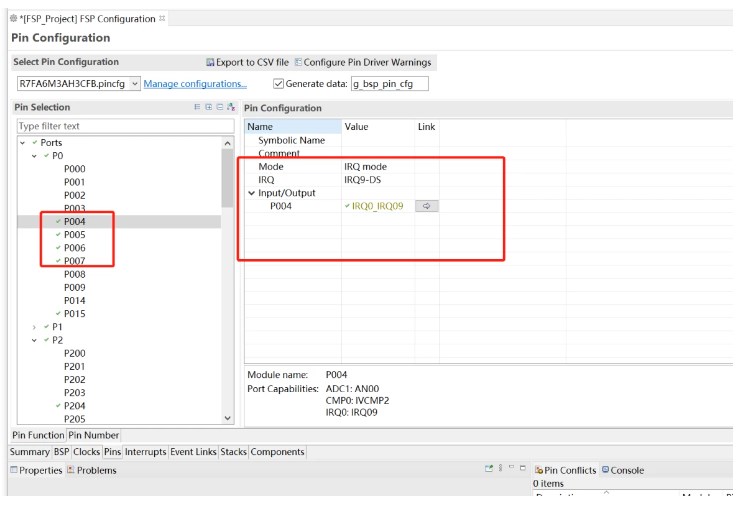Switch to the Pin Function tab

(x=38, y=435)
